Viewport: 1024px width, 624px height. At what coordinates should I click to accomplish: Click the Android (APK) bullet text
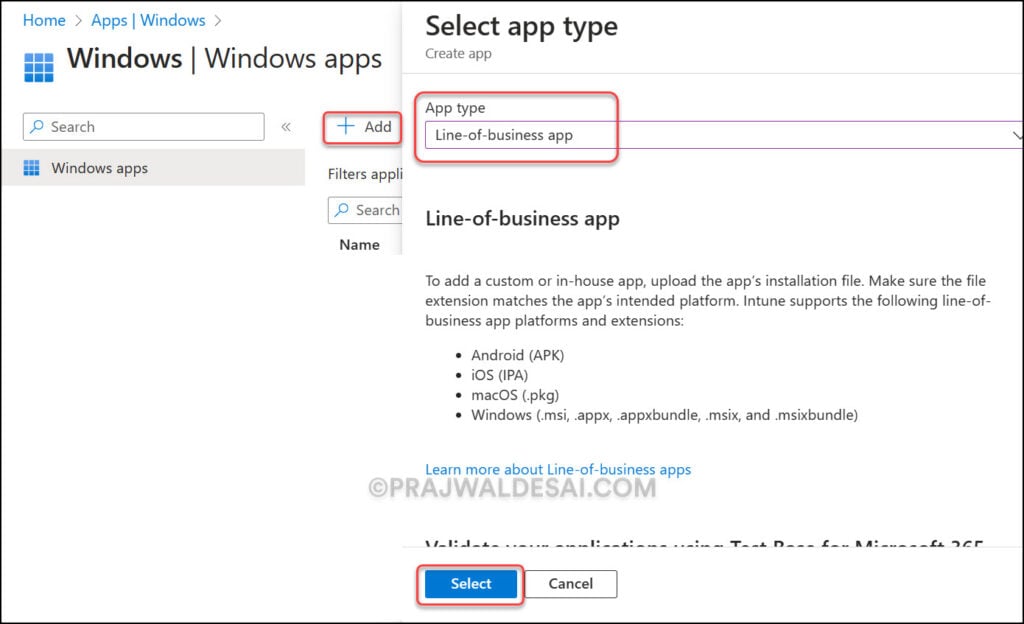tap(518, 355)
